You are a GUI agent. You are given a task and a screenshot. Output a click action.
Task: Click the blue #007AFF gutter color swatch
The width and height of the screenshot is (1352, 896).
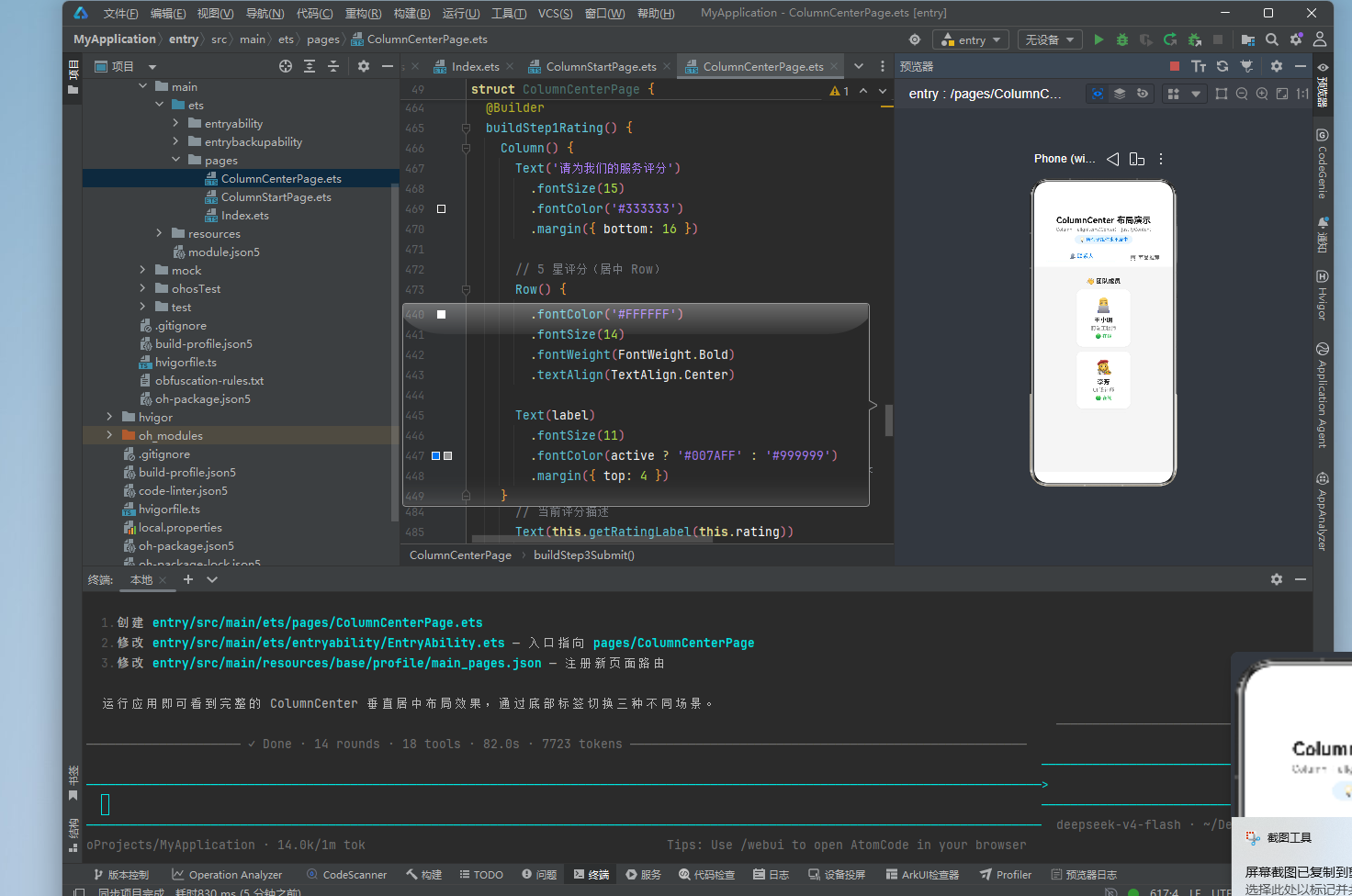[x=435, y=455]
